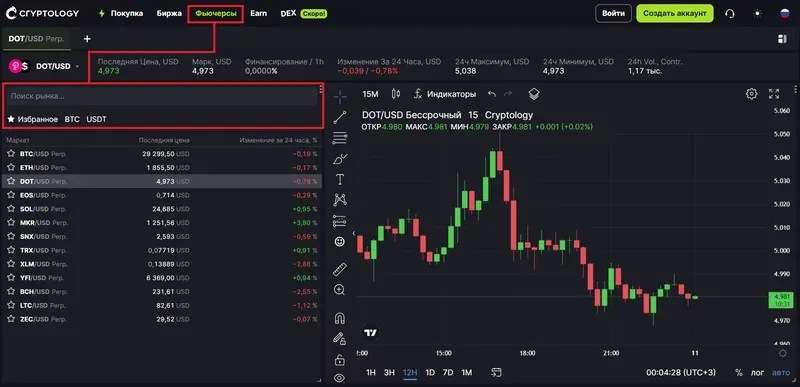The image size is (800, 387).
Task: Open the Индикаторы indicators menu
Action: click(444, 94)
